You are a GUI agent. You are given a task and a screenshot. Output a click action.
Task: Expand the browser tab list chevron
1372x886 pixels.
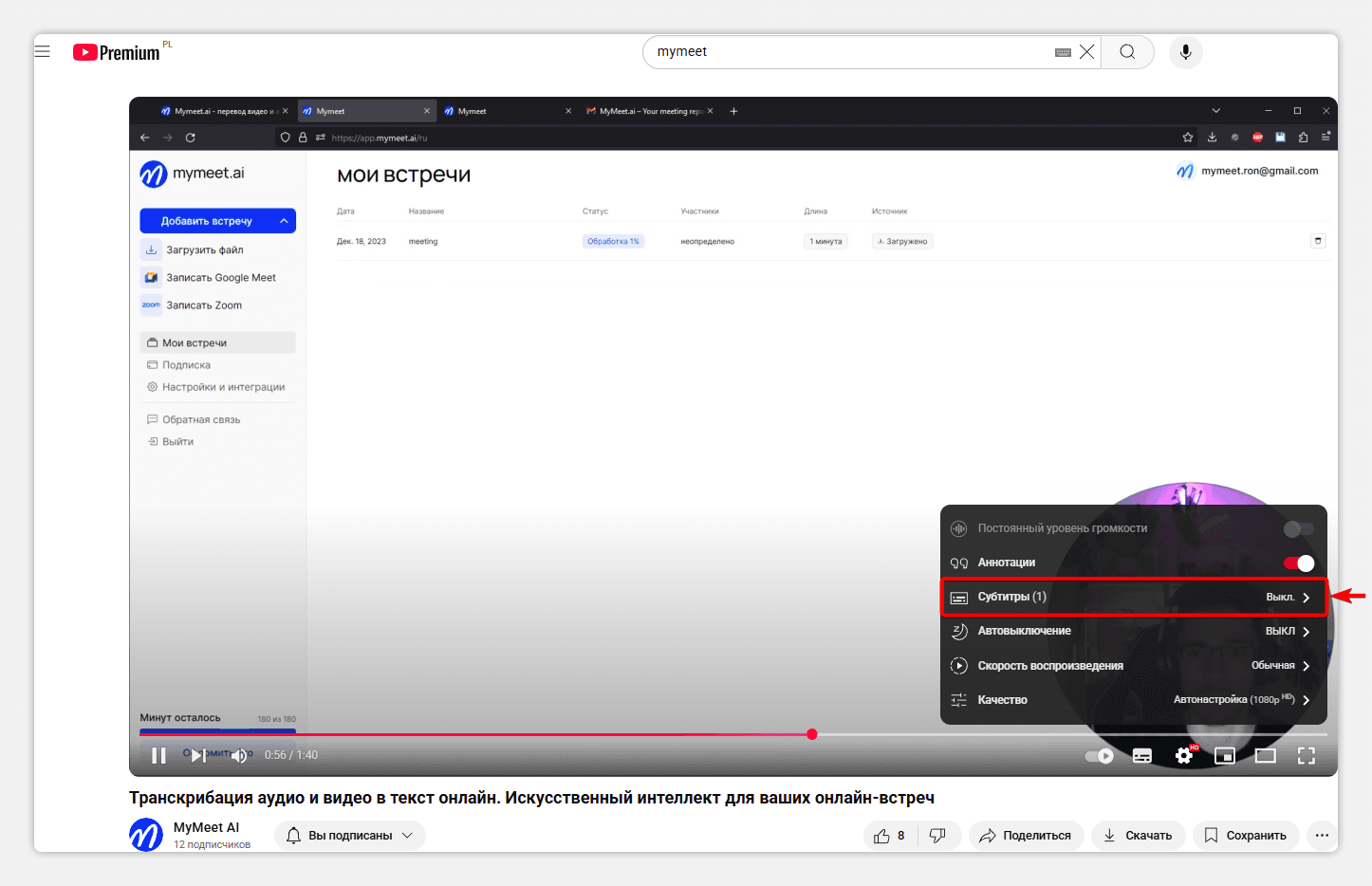click(x=1215, y=111)
